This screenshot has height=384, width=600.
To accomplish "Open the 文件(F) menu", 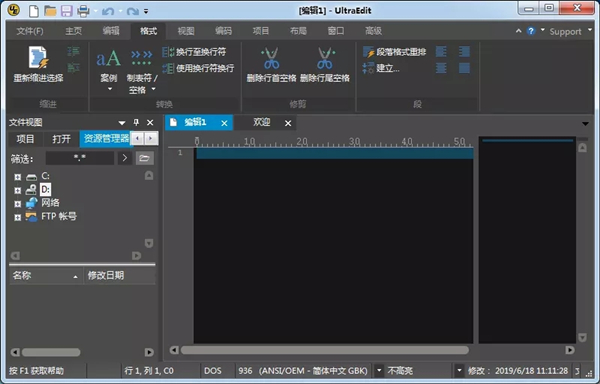I will pyautogui.click(x=30, y=31).
